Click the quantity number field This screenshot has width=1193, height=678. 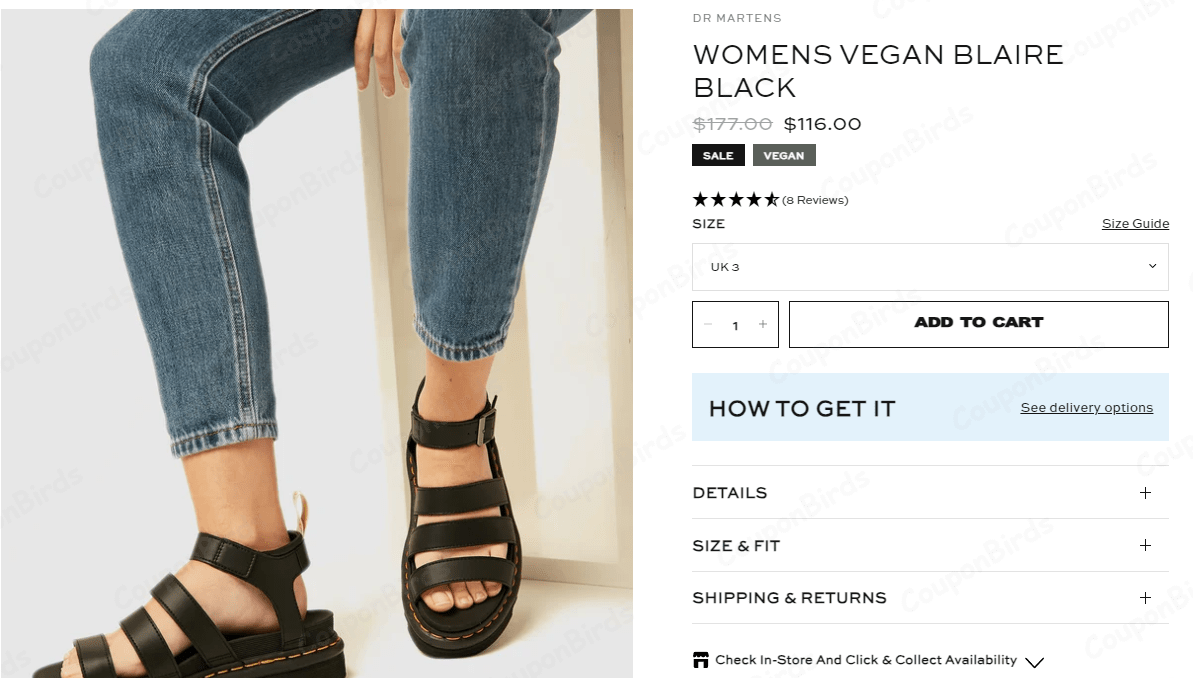pos(735,325)
